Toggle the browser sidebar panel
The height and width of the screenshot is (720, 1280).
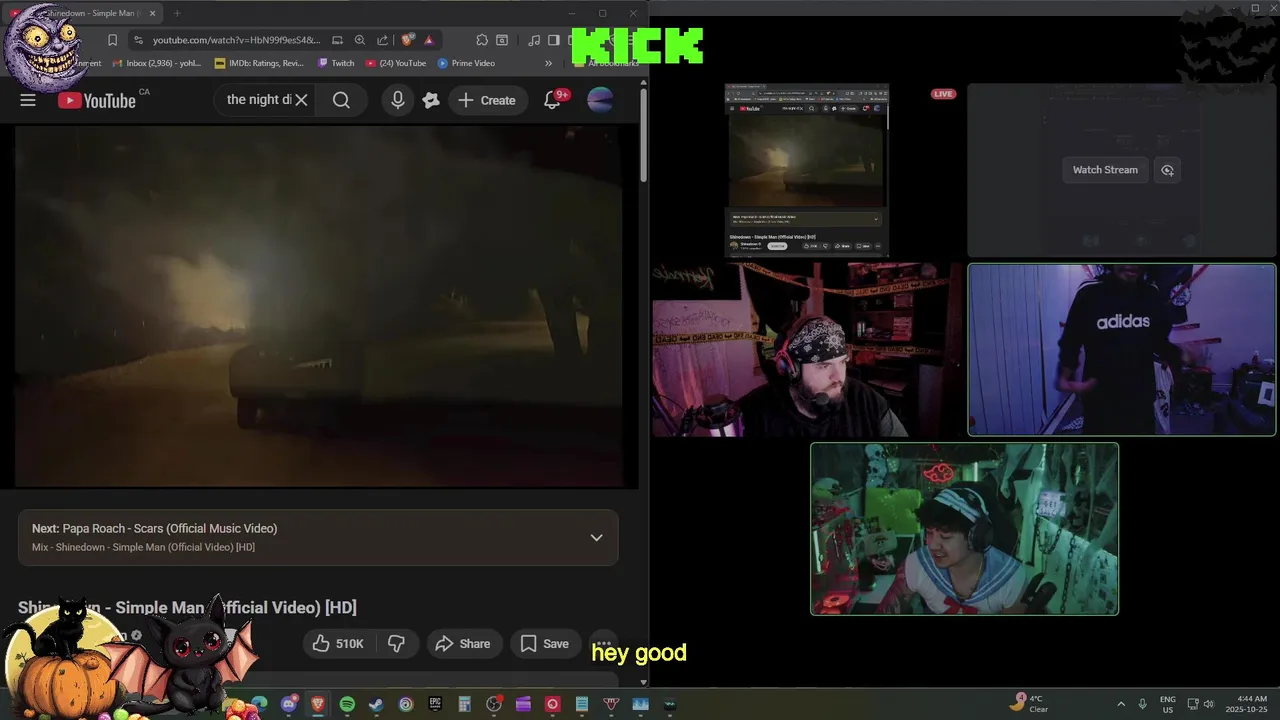(553, 40)
